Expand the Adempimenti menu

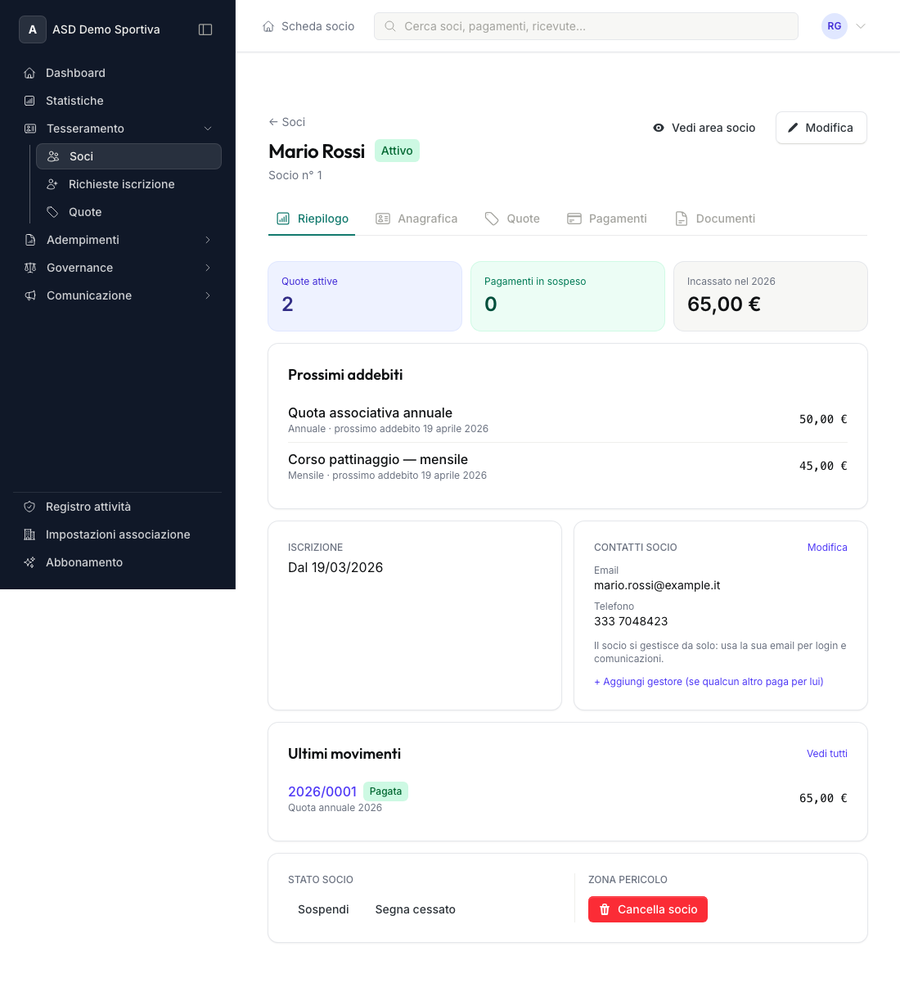(x=208, y=240)
